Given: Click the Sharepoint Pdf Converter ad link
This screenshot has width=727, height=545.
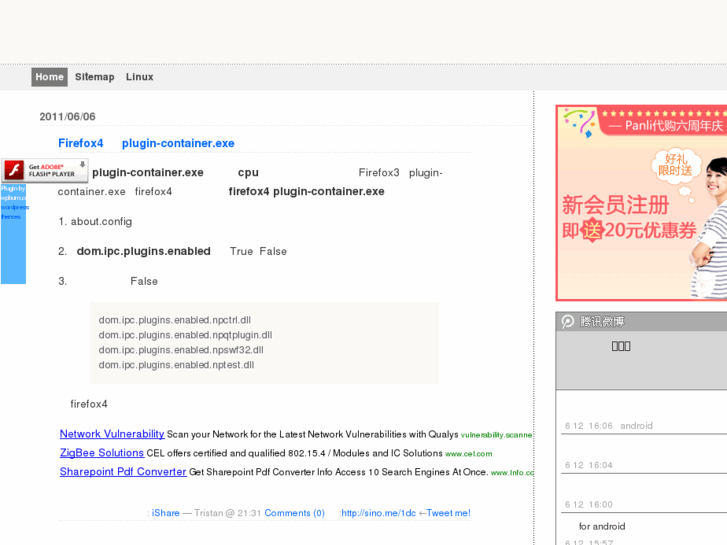Looking at the screenshot, I should tap(123, 472).
